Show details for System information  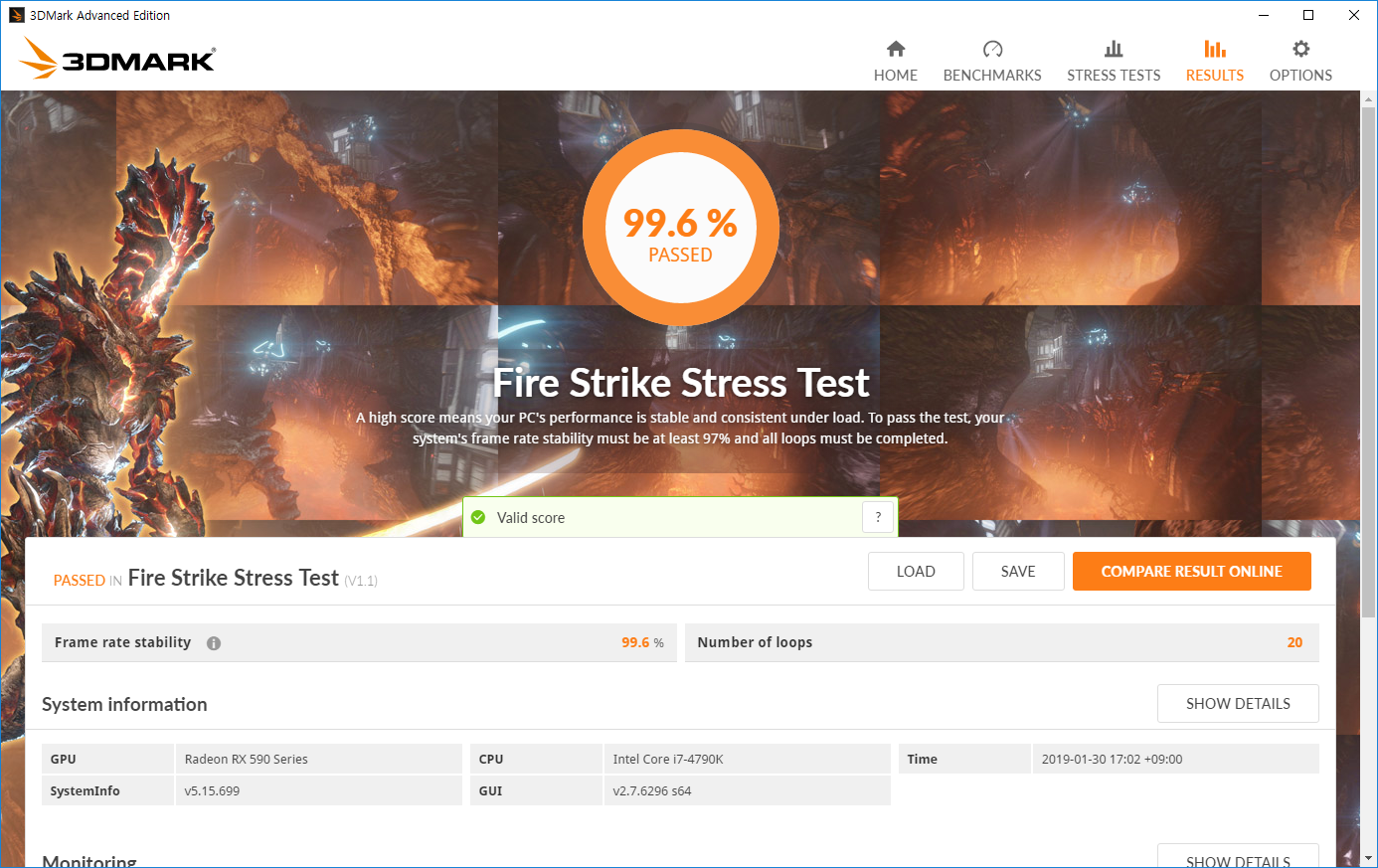[1238, 704]
